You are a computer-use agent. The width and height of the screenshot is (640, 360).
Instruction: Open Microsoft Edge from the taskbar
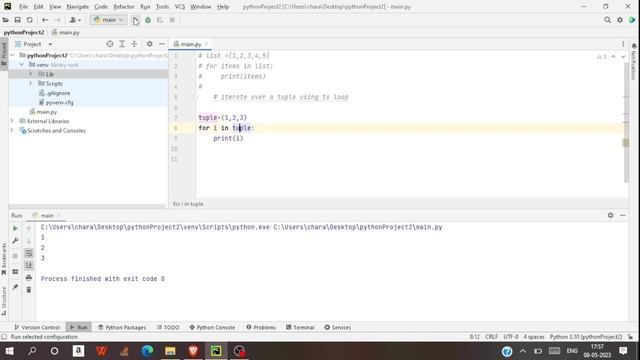point(147,351)
